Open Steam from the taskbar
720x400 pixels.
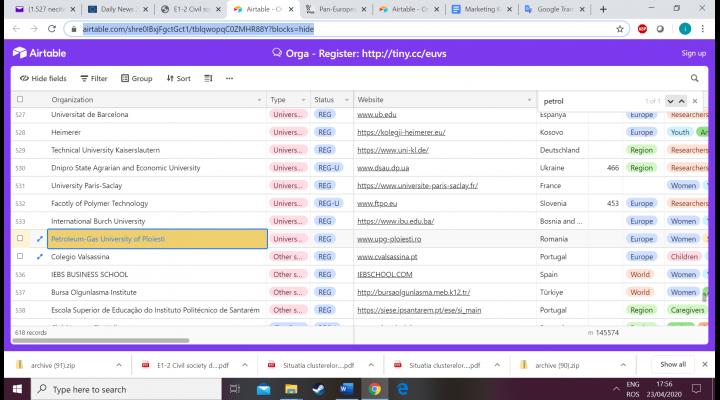point(319,389)
